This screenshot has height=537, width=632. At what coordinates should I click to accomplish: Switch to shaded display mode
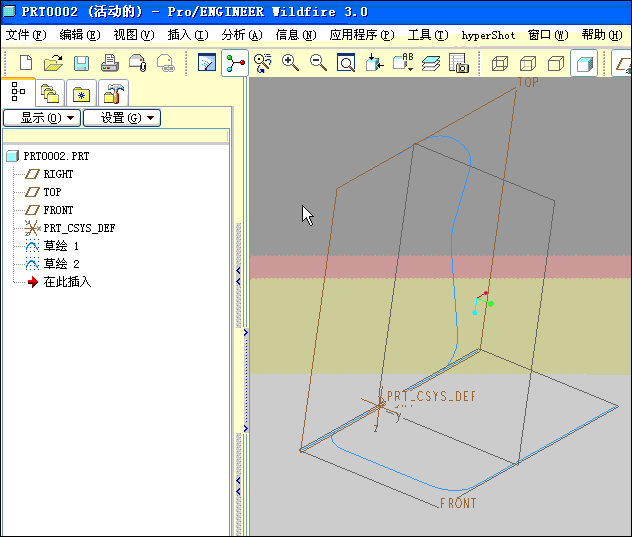pyautogui.click(x=584, y=63)
